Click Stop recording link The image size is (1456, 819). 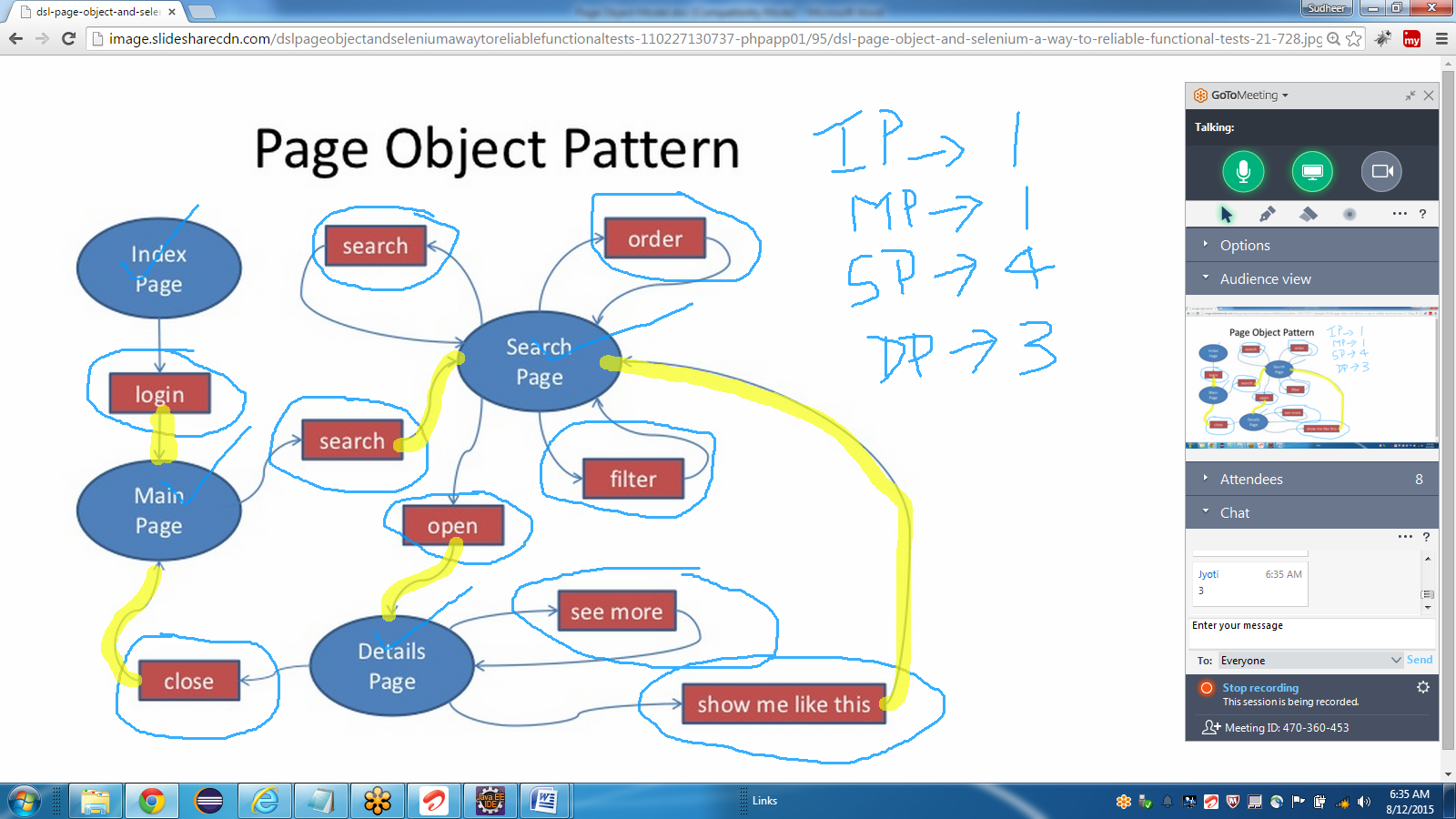click(1259, 688)
